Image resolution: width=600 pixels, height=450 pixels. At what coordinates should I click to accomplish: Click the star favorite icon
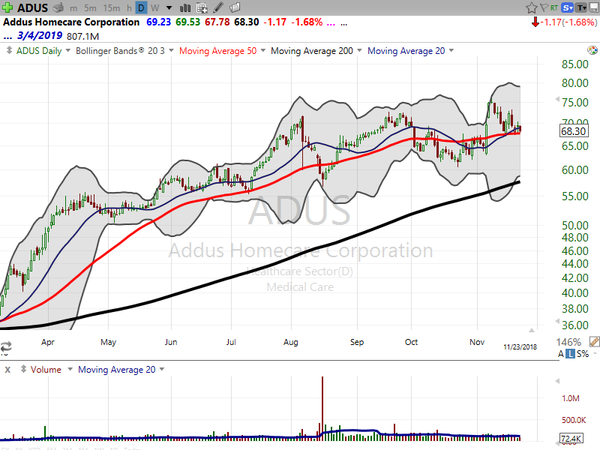(x=531, y=8)
